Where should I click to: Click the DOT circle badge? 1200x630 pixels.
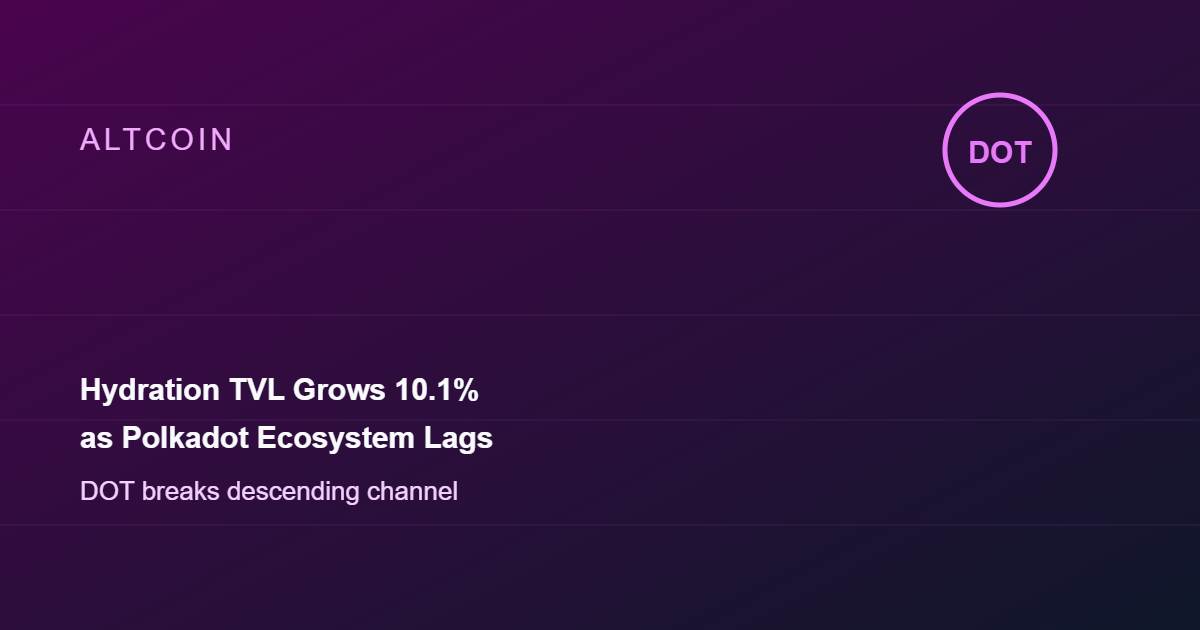click(x=1000, y=150)
